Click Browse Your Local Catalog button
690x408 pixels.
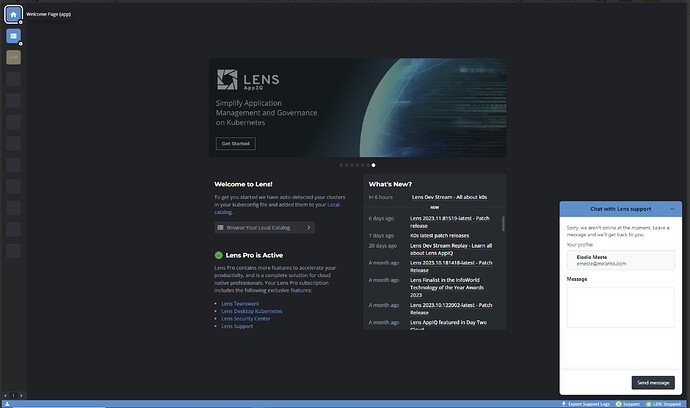coord(264,228)
